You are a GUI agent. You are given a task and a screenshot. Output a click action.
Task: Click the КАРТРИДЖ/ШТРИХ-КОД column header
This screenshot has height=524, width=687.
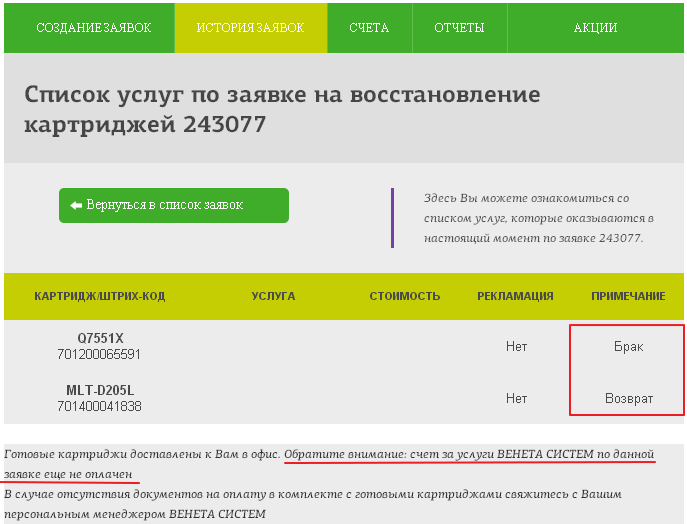click(99, 297)
